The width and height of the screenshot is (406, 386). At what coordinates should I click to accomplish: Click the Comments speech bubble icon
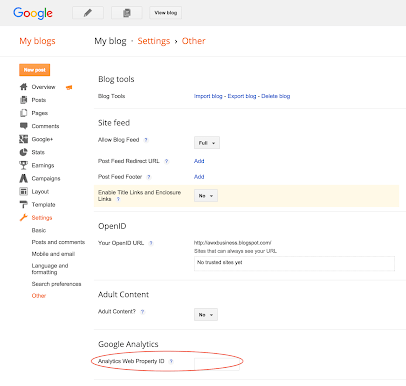click(x=23, y=126)
